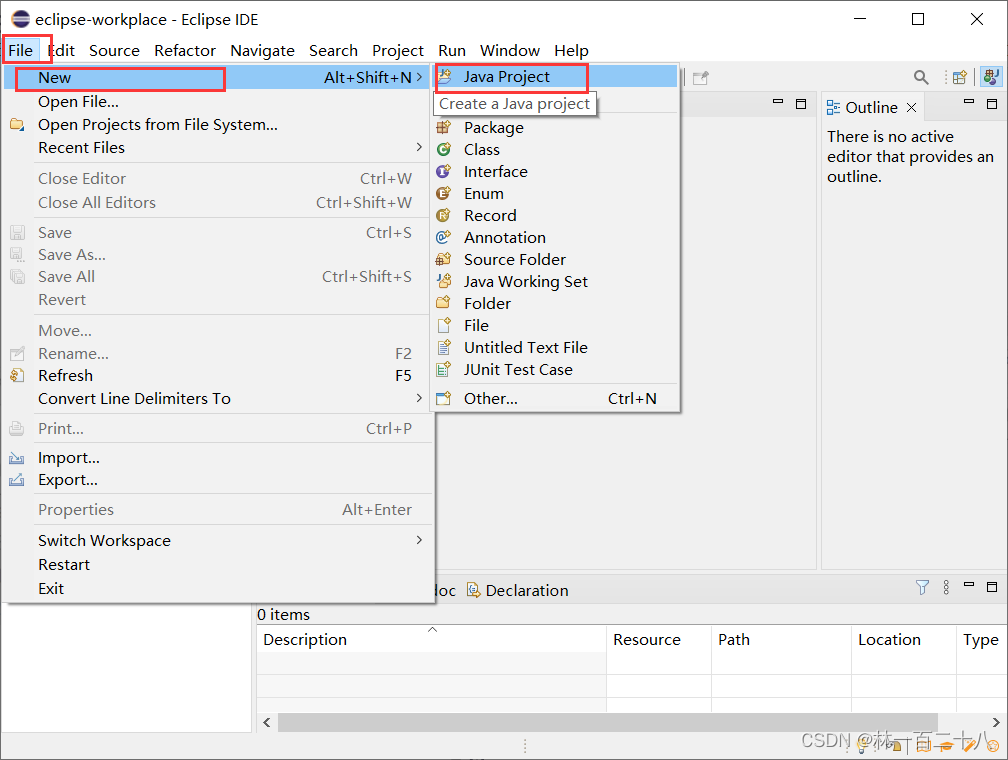Open the Refactor menu
Image resolution: width=1008 pixels, height=760 pixels.
coord(184,50)
